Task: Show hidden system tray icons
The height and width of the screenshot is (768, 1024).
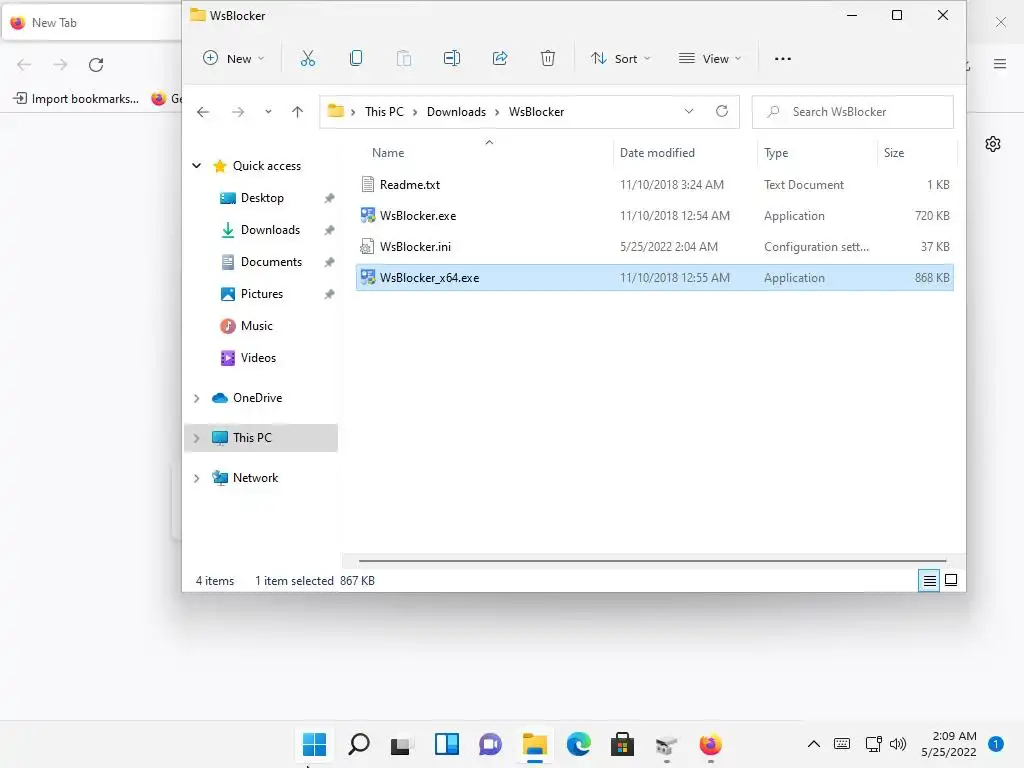Action: (x=814, y=744)
